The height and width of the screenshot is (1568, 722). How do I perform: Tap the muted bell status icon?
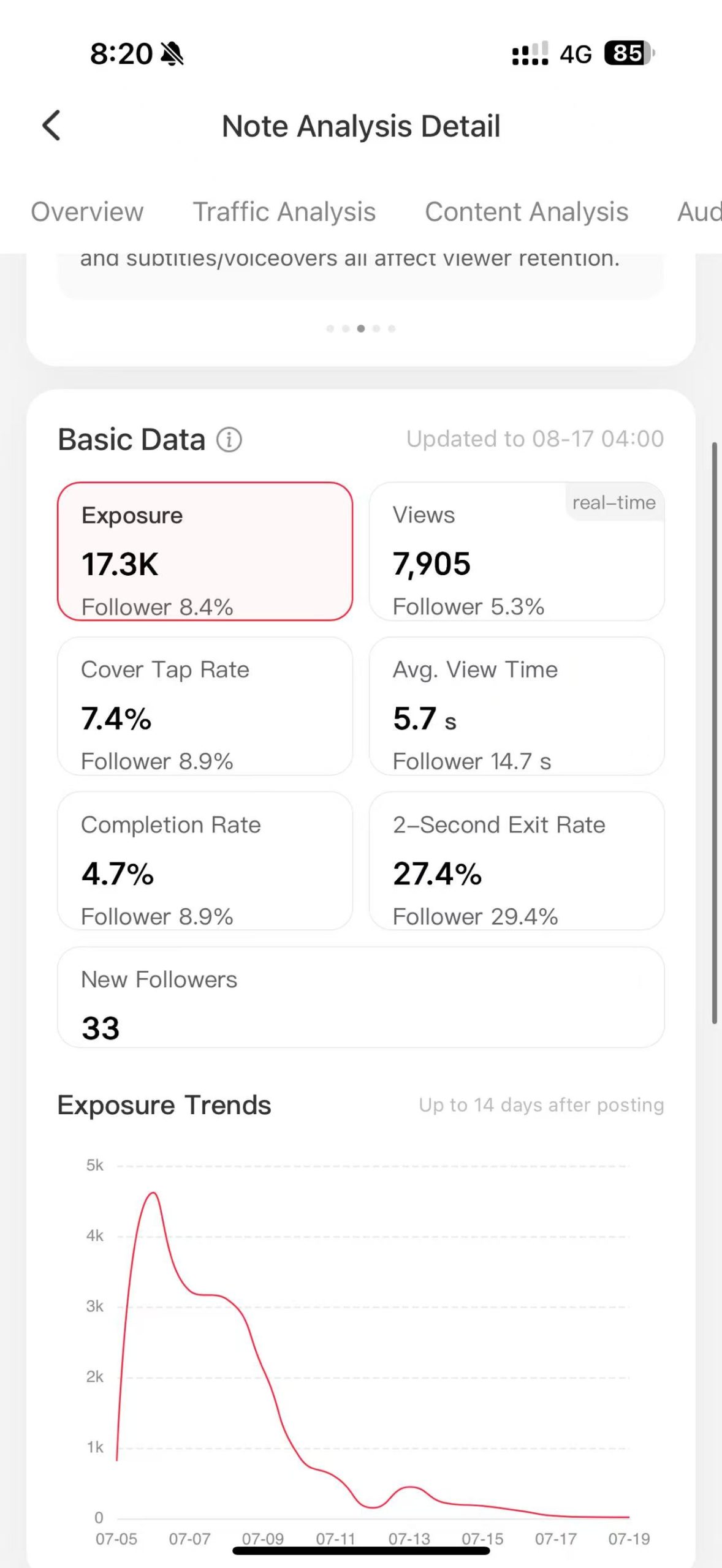[172, 54]
